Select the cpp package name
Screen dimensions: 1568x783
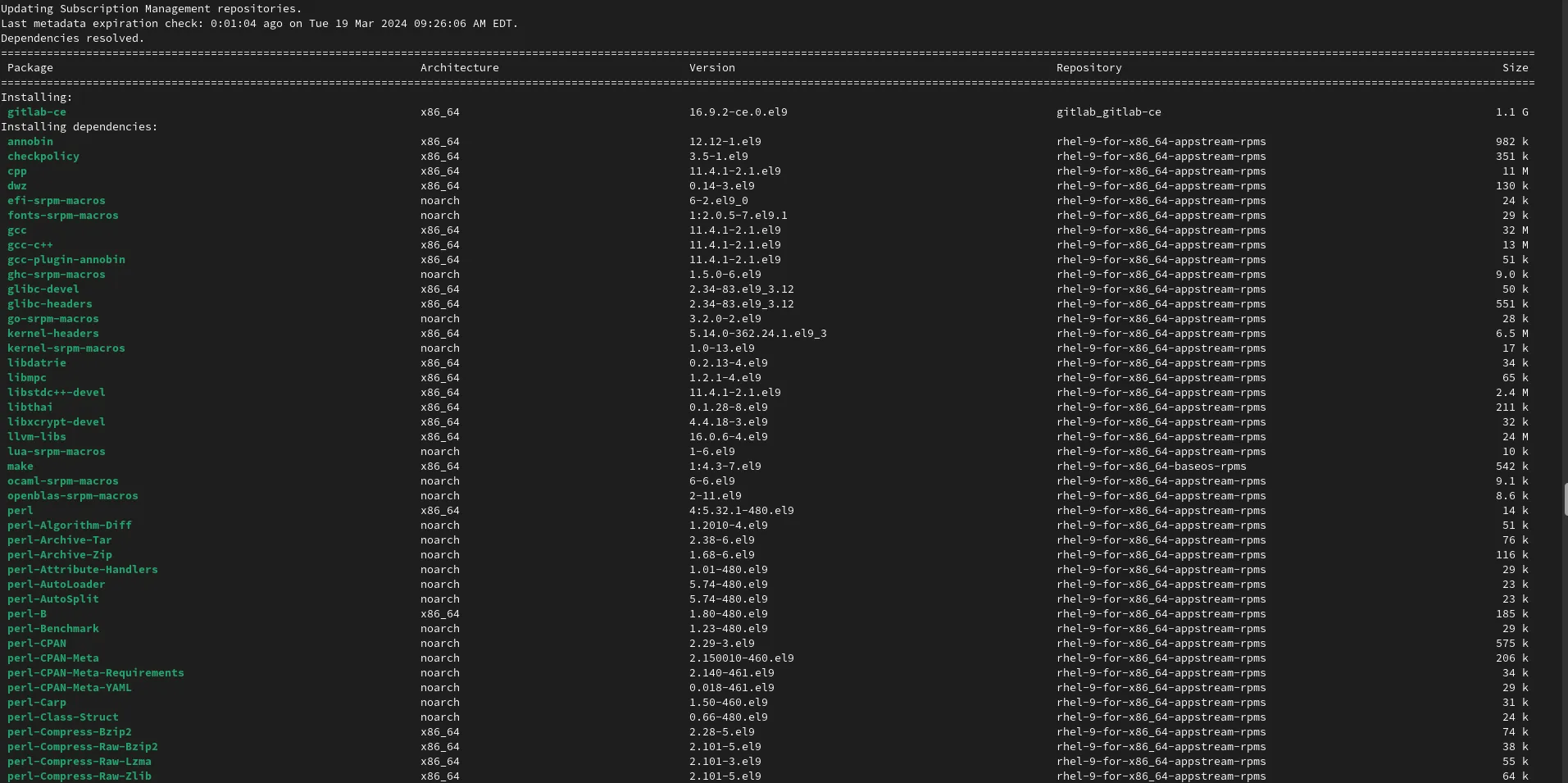[x=17, y=171]
